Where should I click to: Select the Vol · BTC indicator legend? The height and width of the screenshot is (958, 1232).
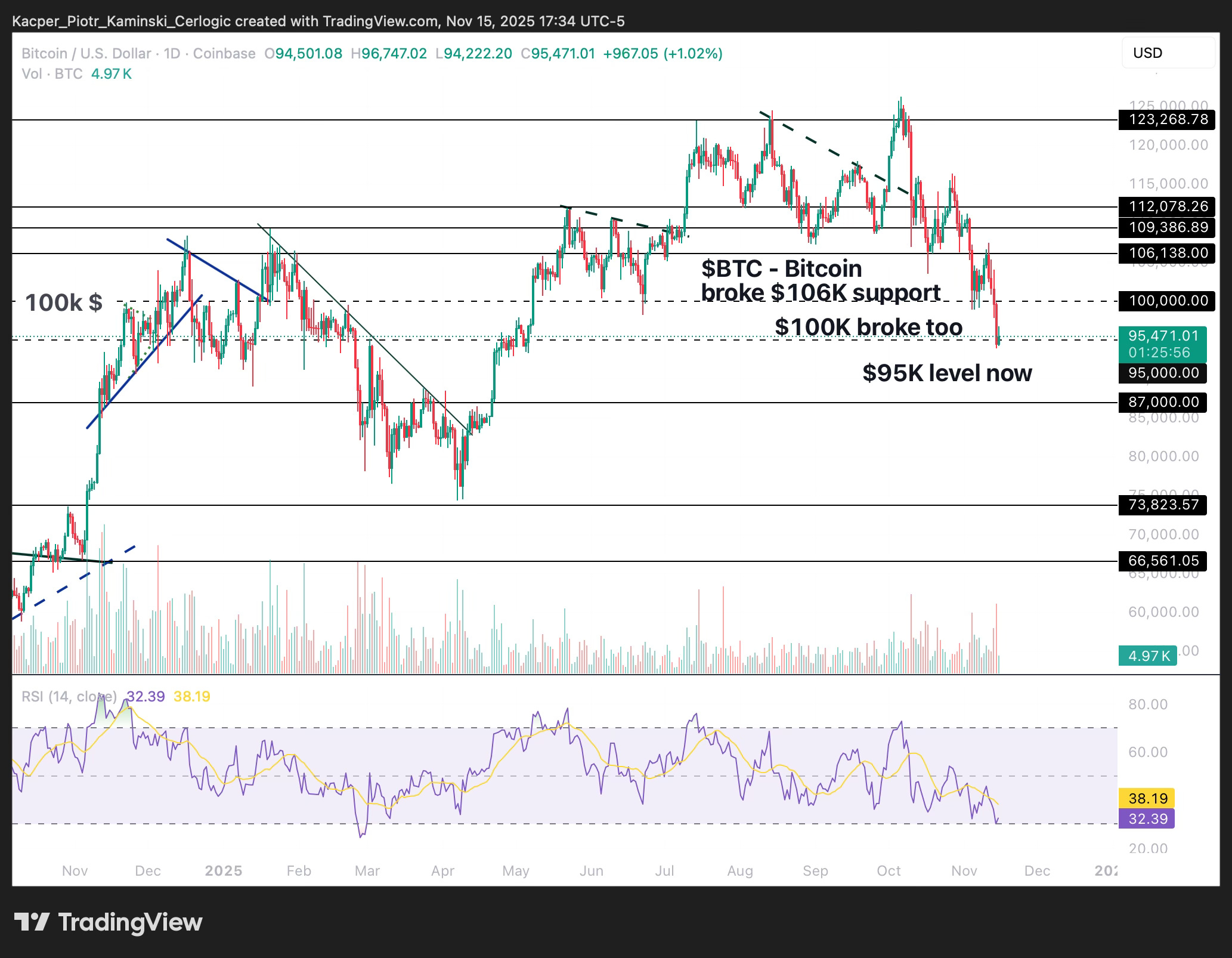(52, 74)
